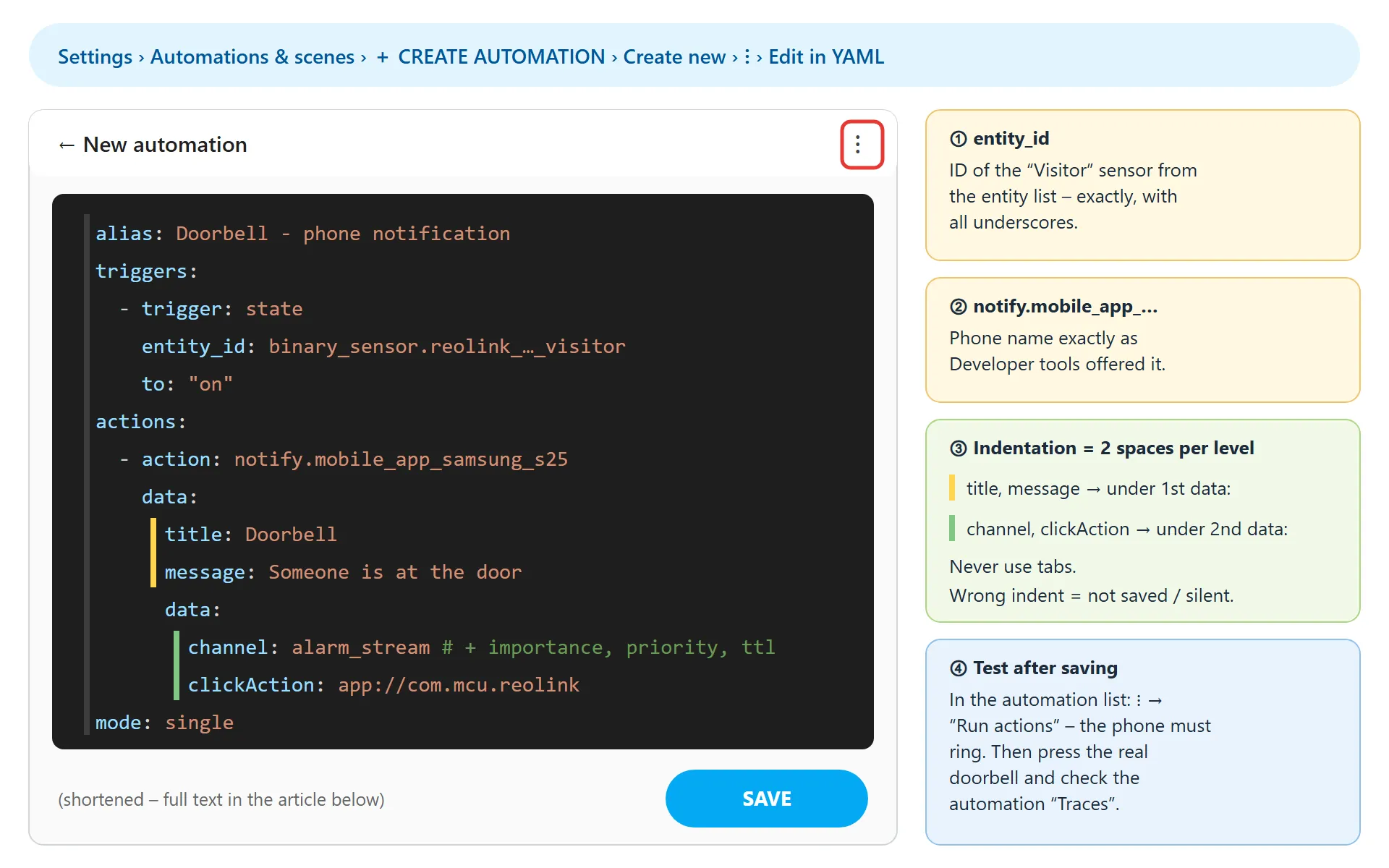Click 'Edit in YAML' in the breadcrumb

coord(826,56)
